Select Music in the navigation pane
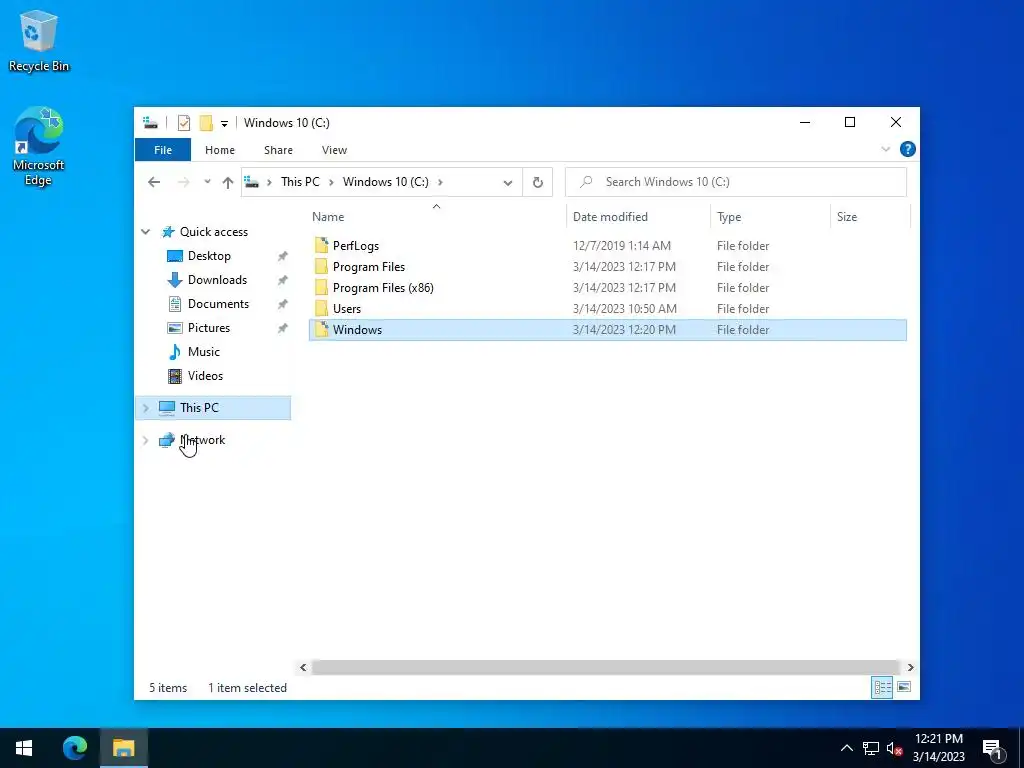Viewport: 1024px width, 768px height. pyautogui.click(x=204, y=351)
